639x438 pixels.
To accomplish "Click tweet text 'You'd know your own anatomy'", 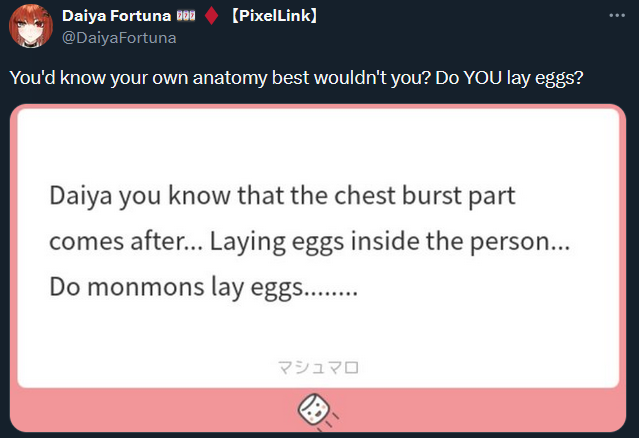I will (x=138, y=78).
